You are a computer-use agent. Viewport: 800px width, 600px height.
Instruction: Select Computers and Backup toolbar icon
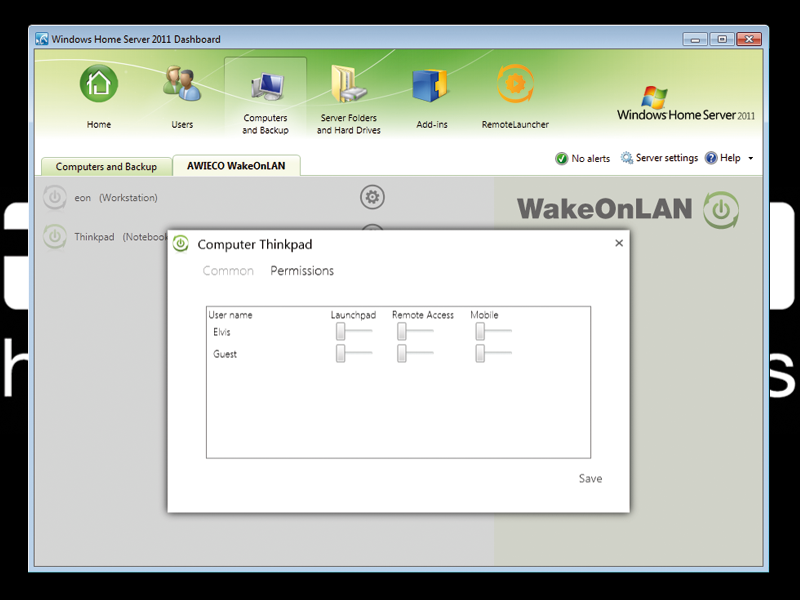tap(266, 87)
